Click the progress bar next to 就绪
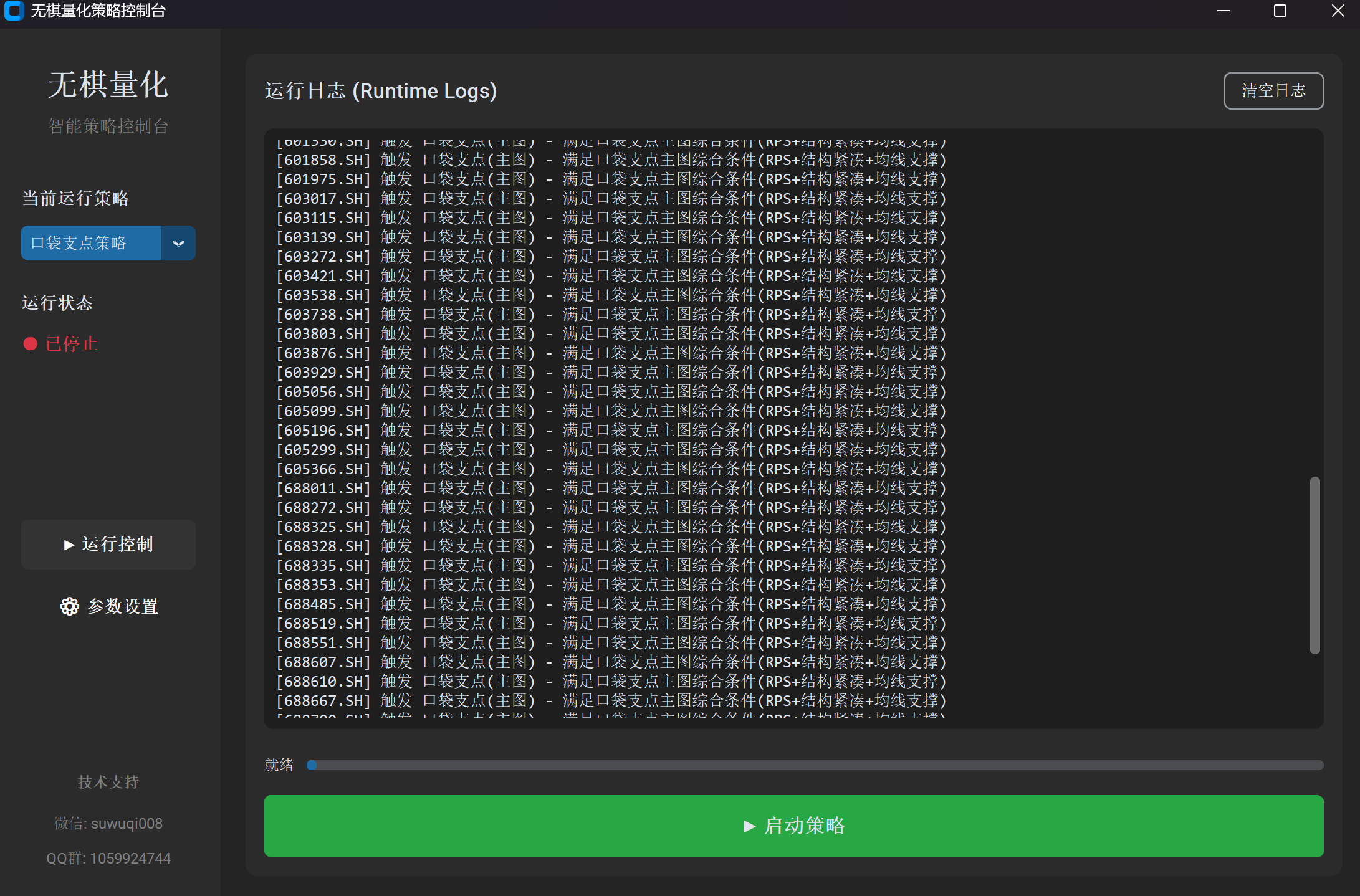Screen dimensions: 1360x896 815,765
